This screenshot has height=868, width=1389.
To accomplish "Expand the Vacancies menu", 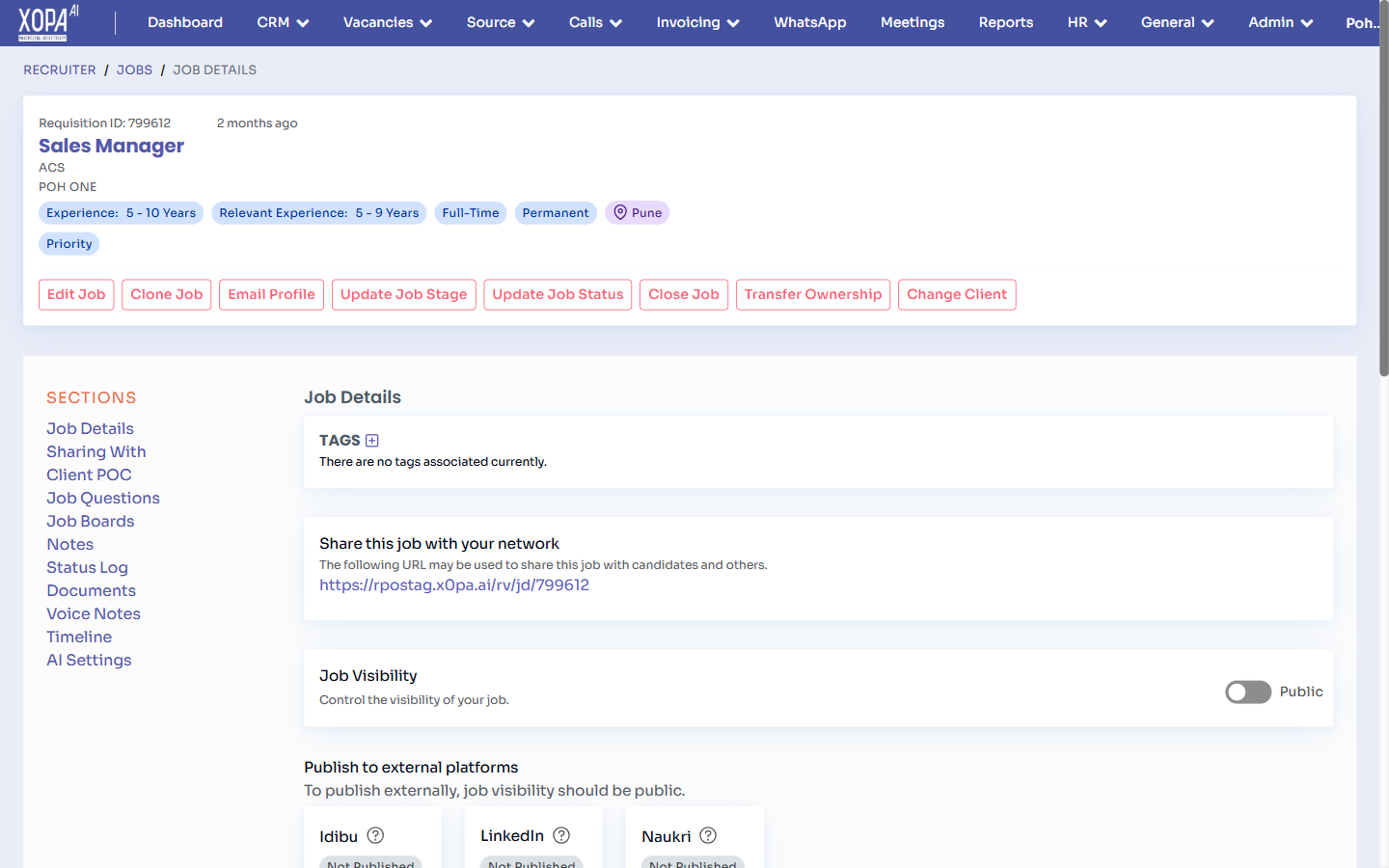I will click(388, 22).
